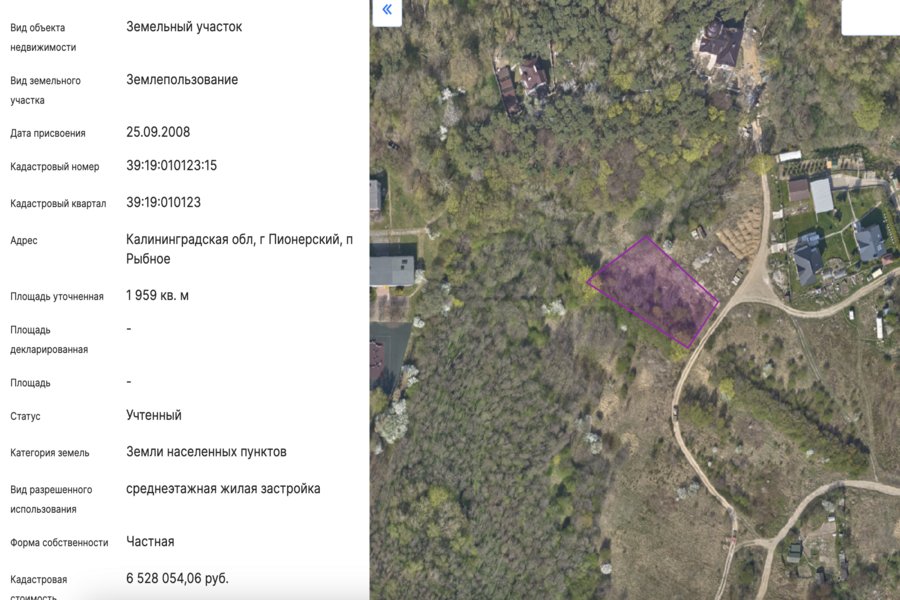Click the Дата присвоения label
The height and width of the screenshot is (600, 900).
tap(48, 133)
